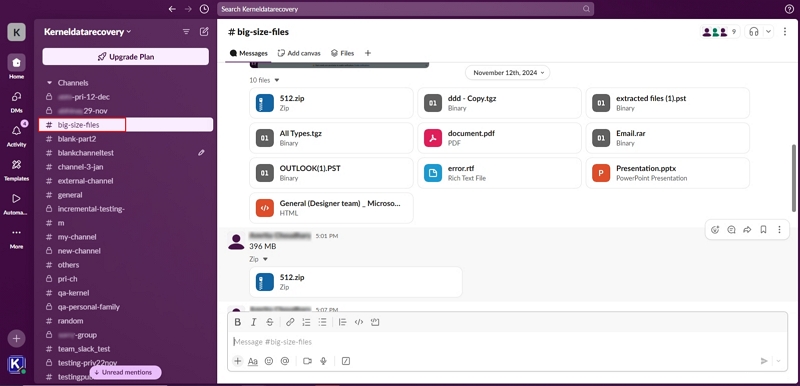Collapse the Channels section

pyautogui.click(x=49, y=83)
